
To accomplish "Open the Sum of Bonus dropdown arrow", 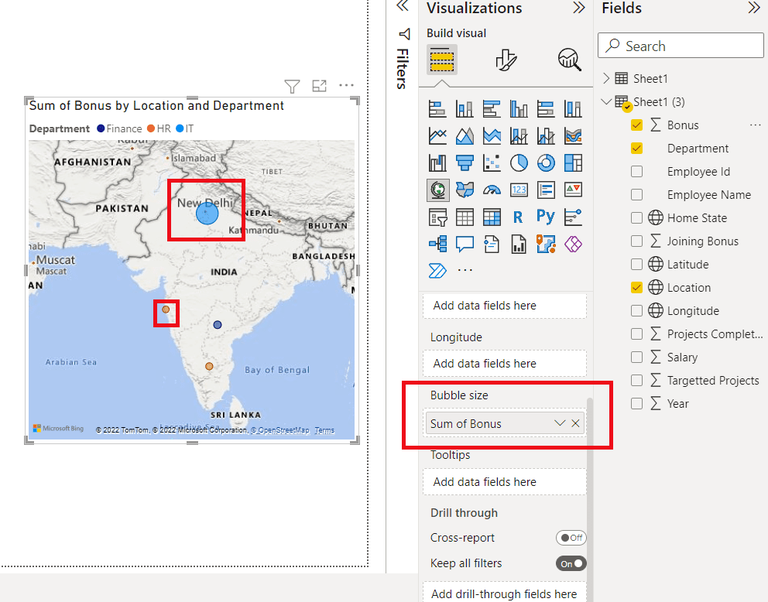I will click(x=559, y=423).
